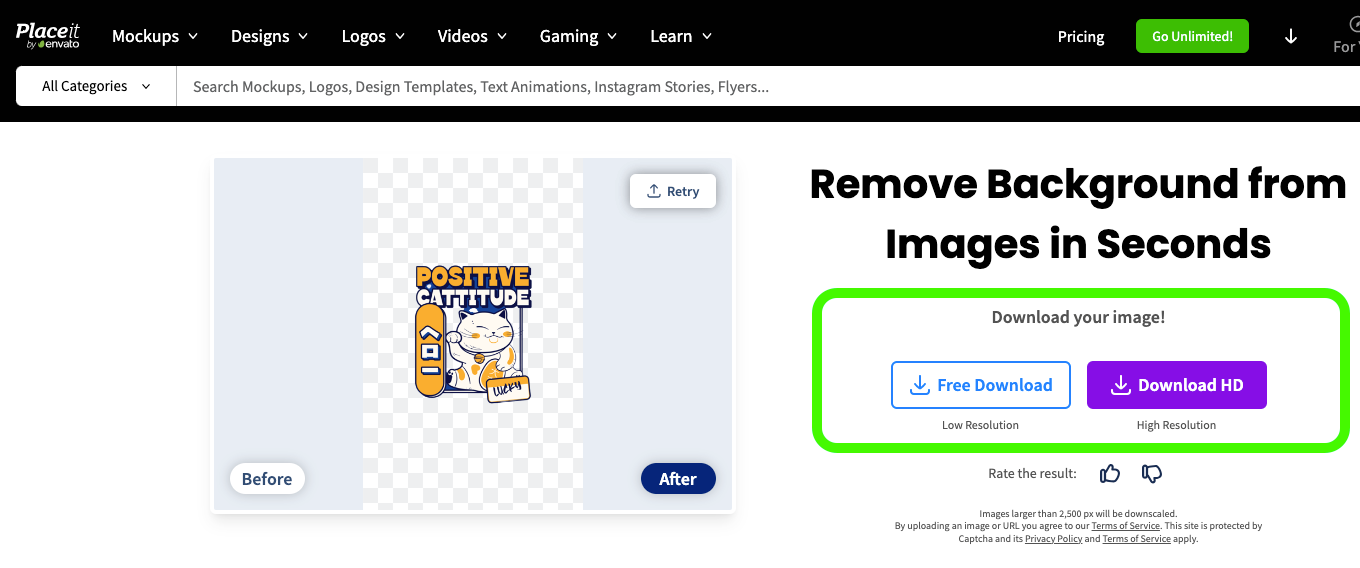
Task: Open the Pricing page link
Action: 1081,37
